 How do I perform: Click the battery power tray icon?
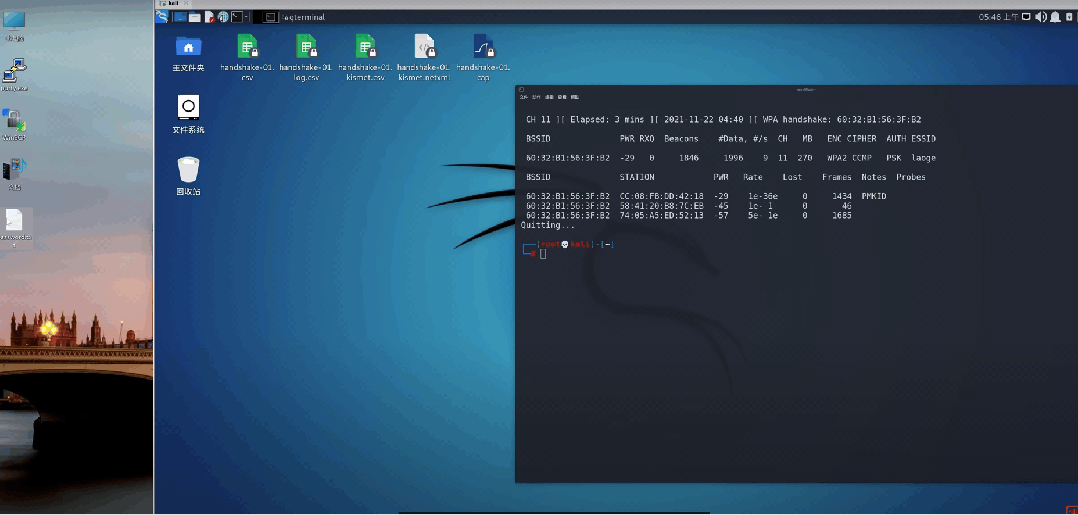(1069, 17)
